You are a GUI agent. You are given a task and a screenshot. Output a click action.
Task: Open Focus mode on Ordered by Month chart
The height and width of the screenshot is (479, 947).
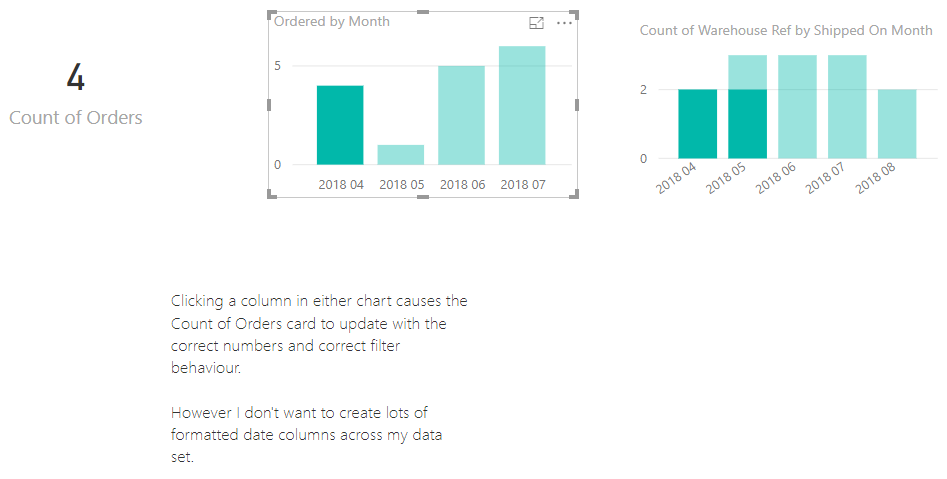pyautogui.click(x=536, y=22)
